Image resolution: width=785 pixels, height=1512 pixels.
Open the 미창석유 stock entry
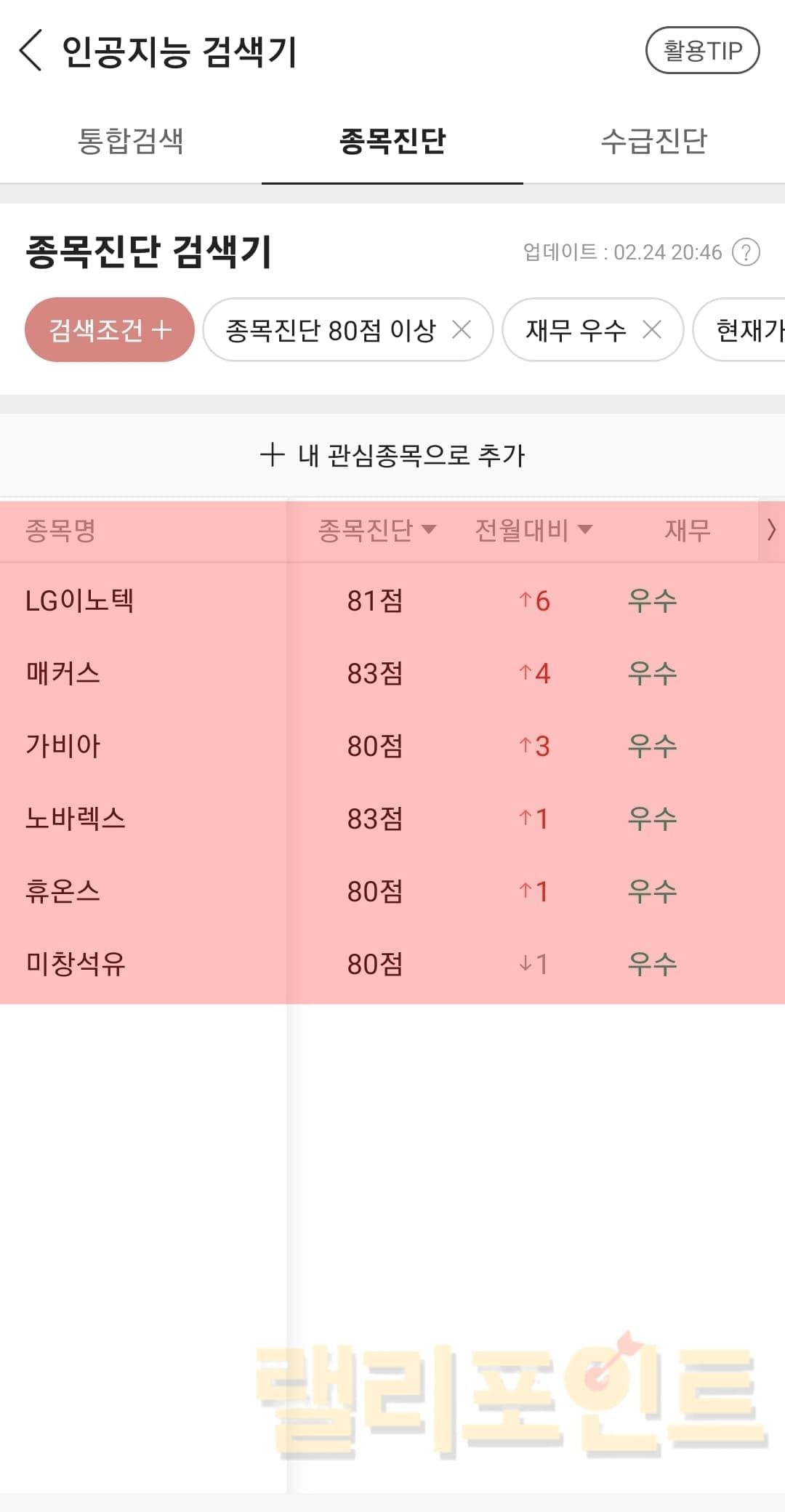[76, 964]
